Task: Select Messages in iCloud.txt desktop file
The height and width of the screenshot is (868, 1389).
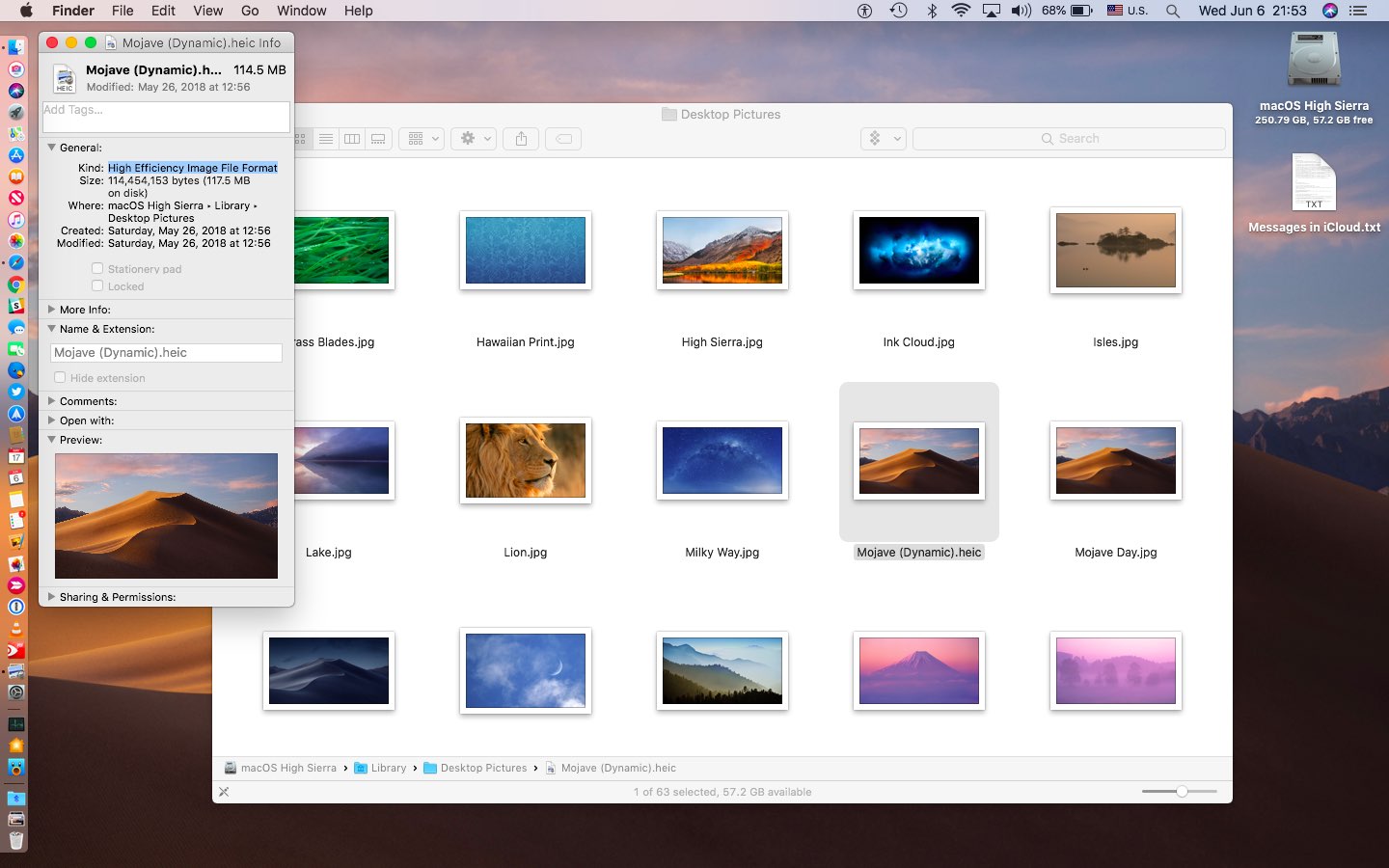Action: pyautogui.click(x=1314, y=182)
